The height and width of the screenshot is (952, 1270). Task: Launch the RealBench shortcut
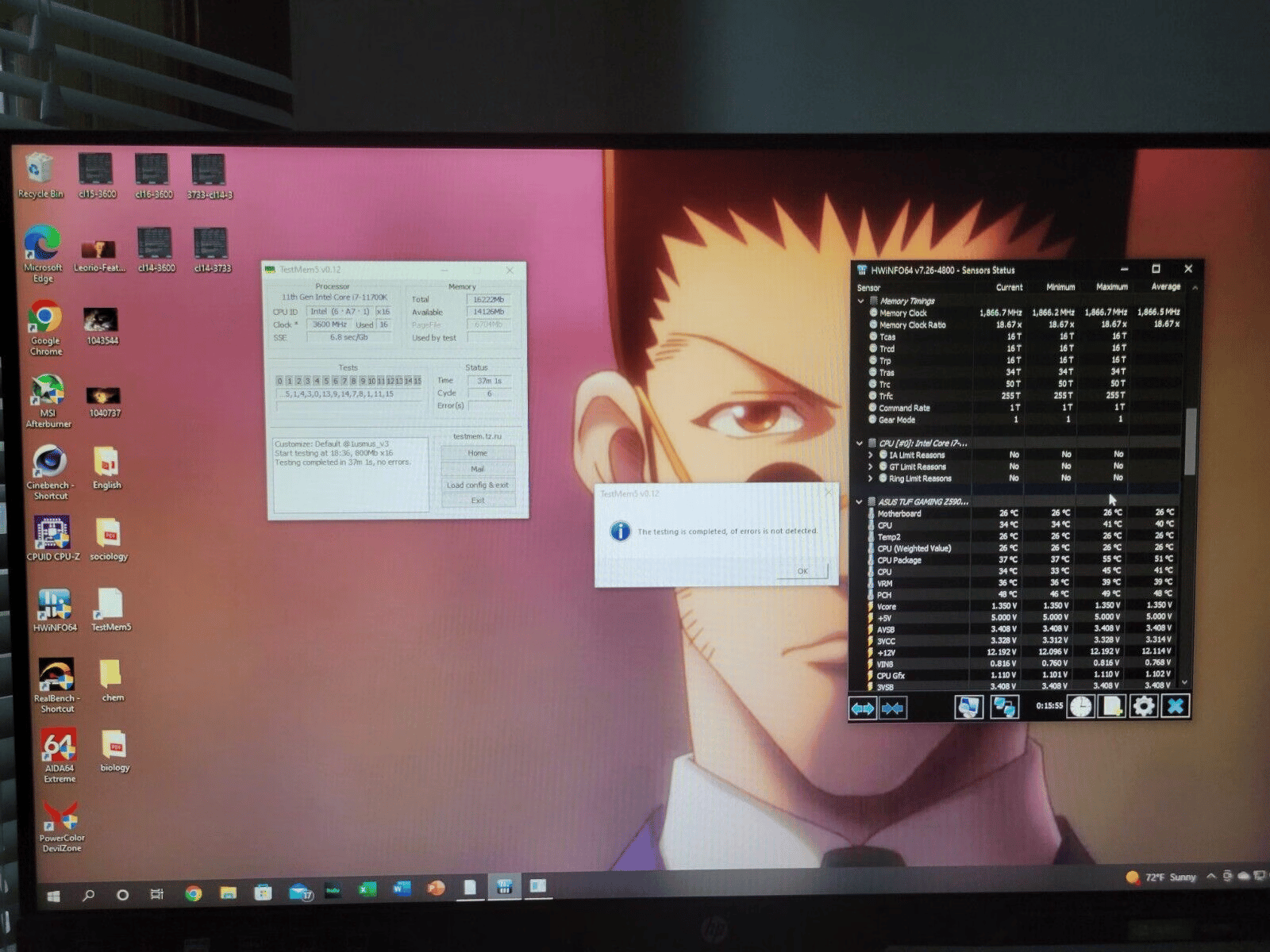[x=56, y=685]
